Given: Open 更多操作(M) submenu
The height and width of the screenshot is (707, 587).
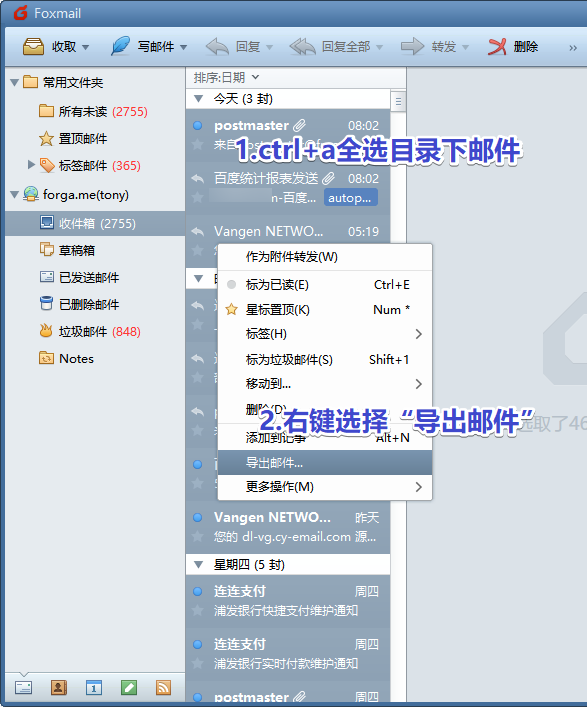Looking at the screenshot, I should pyautogui.click(x=325, y=487).
